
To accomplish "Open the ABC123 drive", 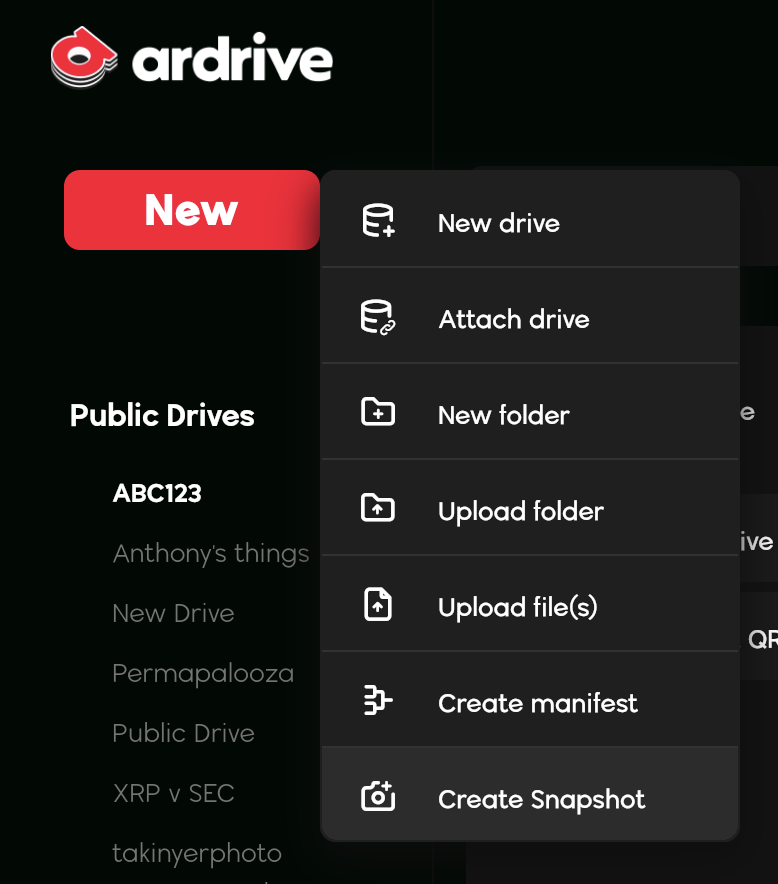I will (157, 493).
